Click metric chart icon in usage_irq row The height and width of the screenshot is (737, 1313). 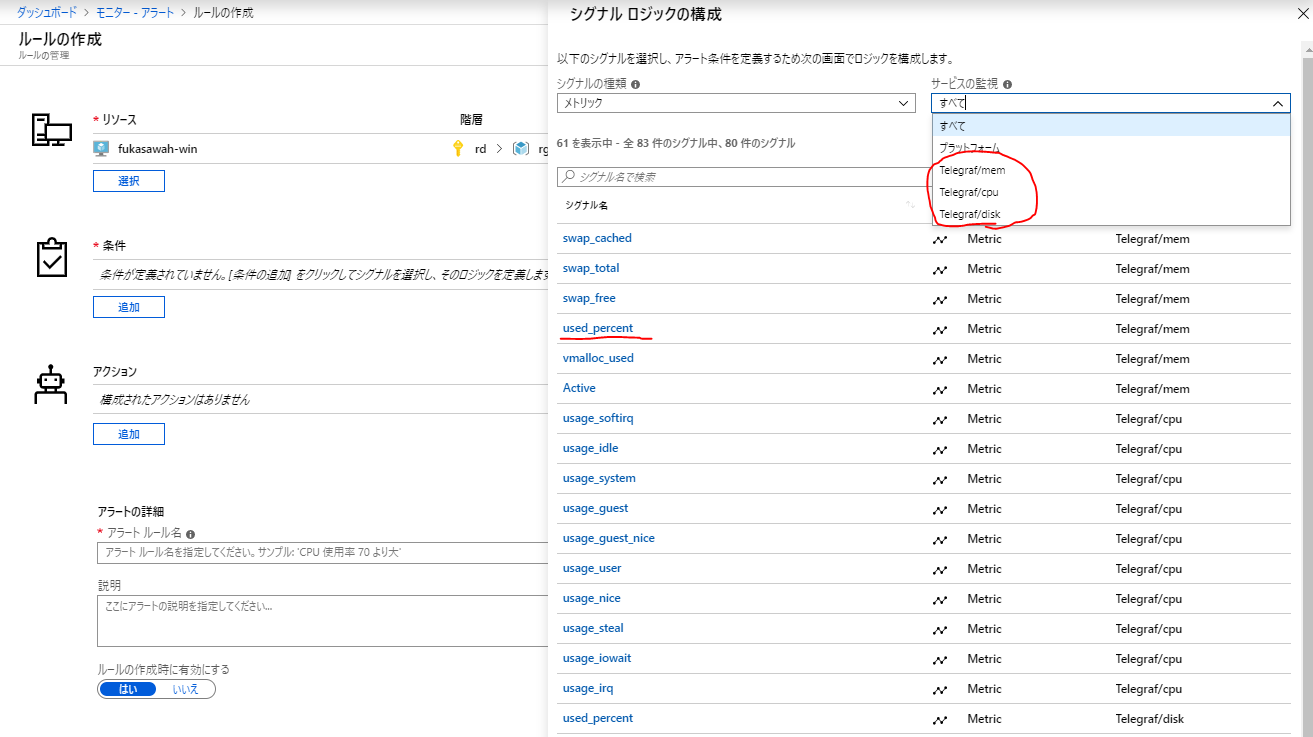click(940, 689)
